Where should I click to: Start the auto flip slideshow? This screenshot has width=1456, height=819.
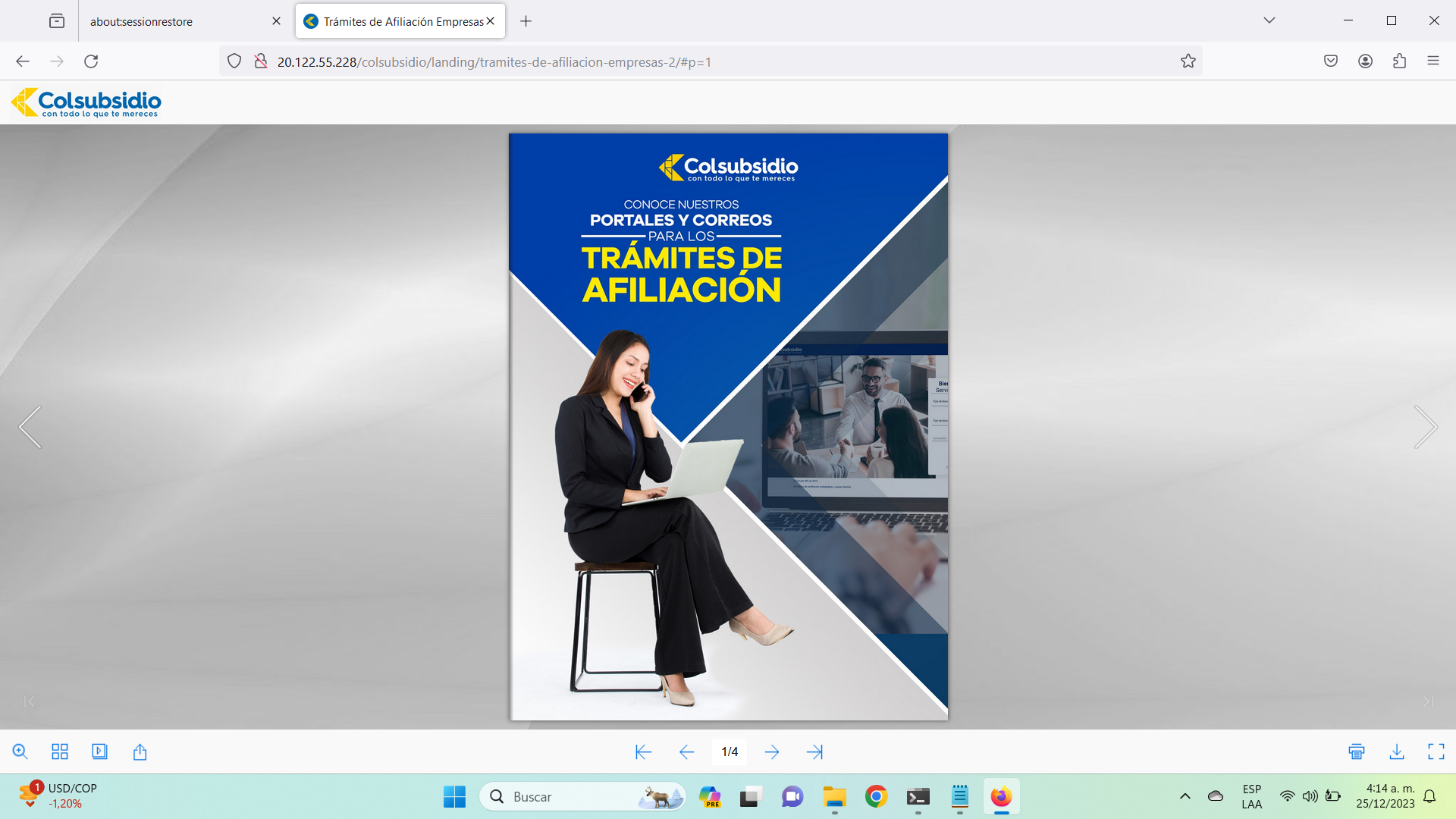point(99,752)
